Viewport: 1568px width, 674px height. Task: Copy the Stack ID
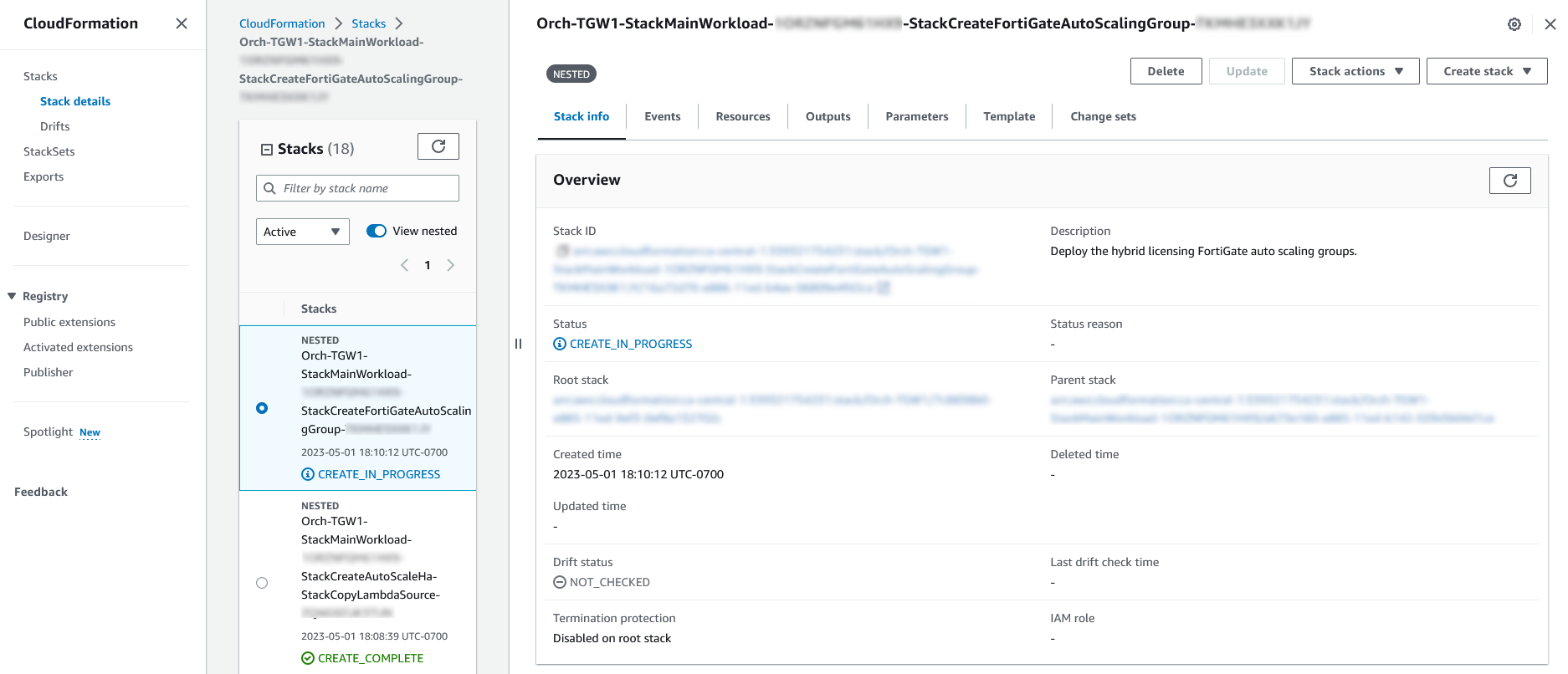pos(563,251)
